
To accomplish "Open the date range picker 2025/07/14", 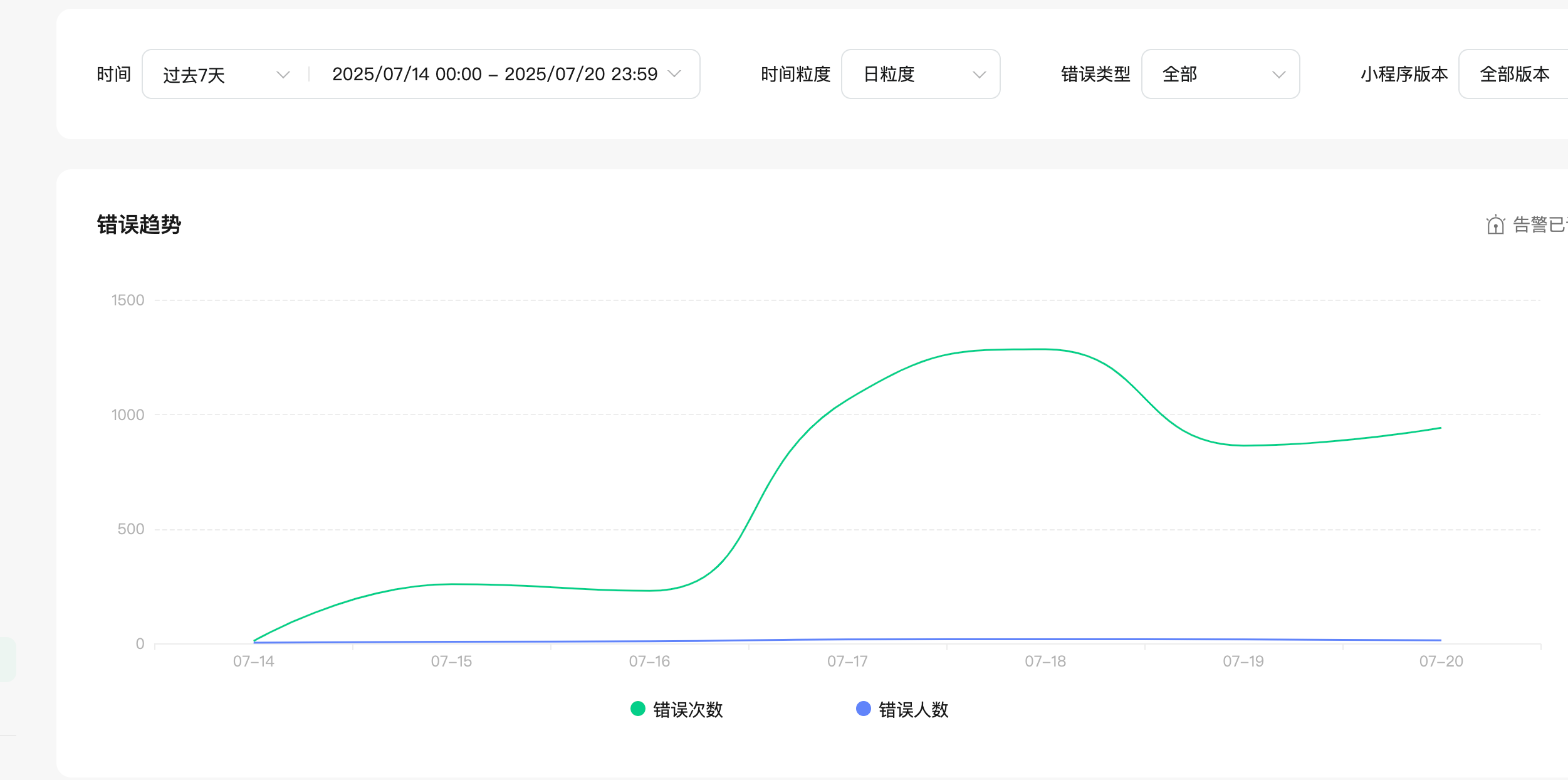I will [494, 75].
